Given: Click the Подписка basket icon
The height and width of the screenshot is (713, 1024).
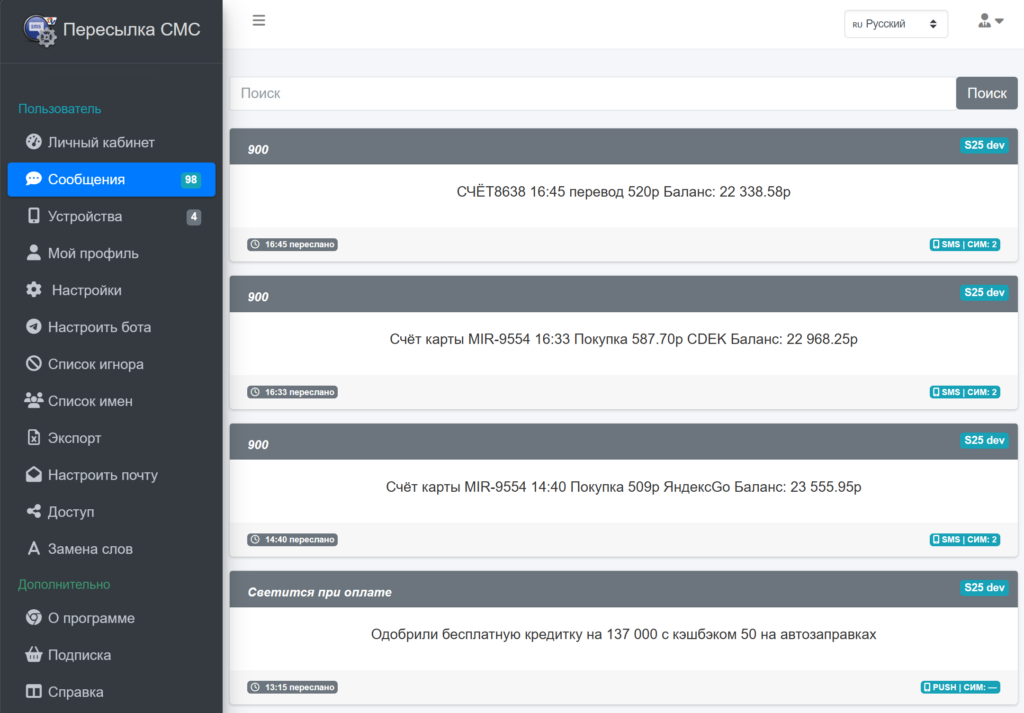Looking at the screenshot, I should (34, 655).
